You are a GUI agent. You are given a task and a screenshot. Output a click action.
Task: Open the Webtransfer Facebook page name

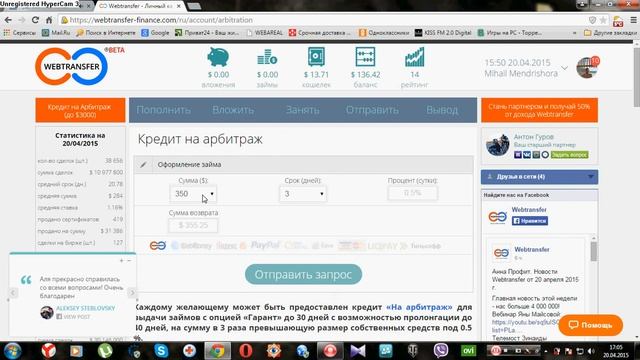[529, 210]
